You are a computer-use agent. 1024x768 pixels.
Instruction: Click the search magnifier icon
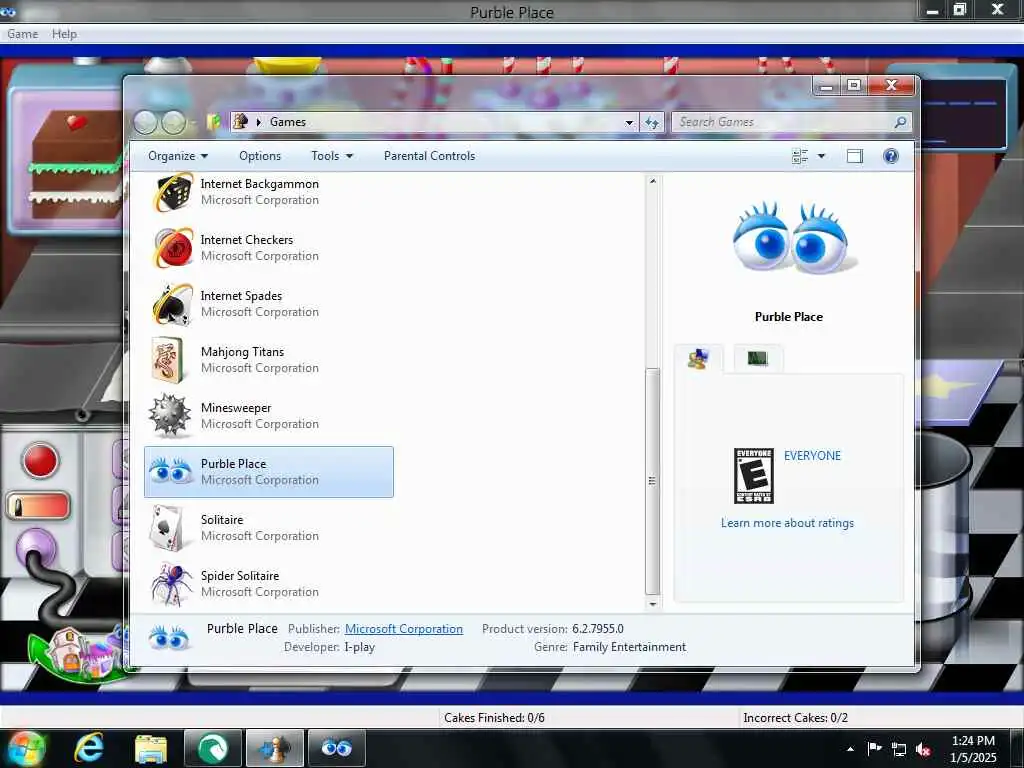coord(900,122)
